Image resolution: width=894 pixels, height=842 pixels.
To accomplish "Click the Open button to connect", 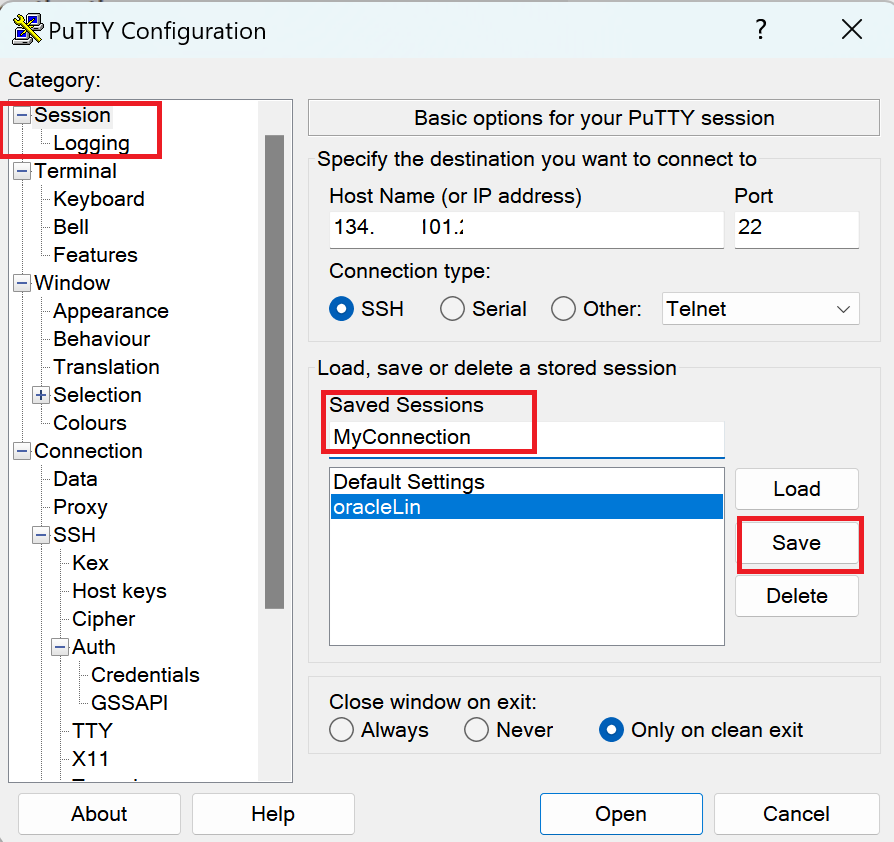I will (x=621, y=813).
